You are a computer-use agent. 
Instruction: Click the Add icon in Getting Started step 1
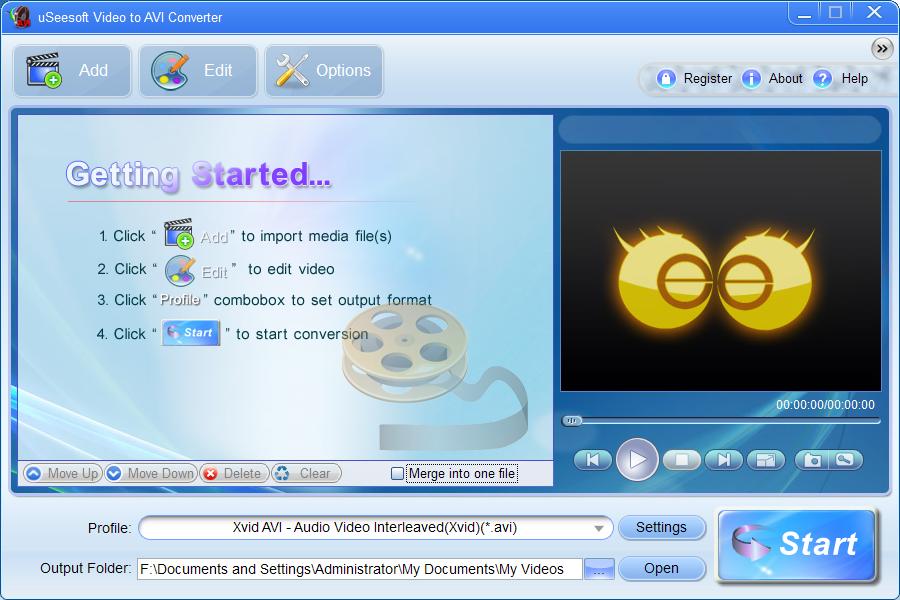[179, 233]
